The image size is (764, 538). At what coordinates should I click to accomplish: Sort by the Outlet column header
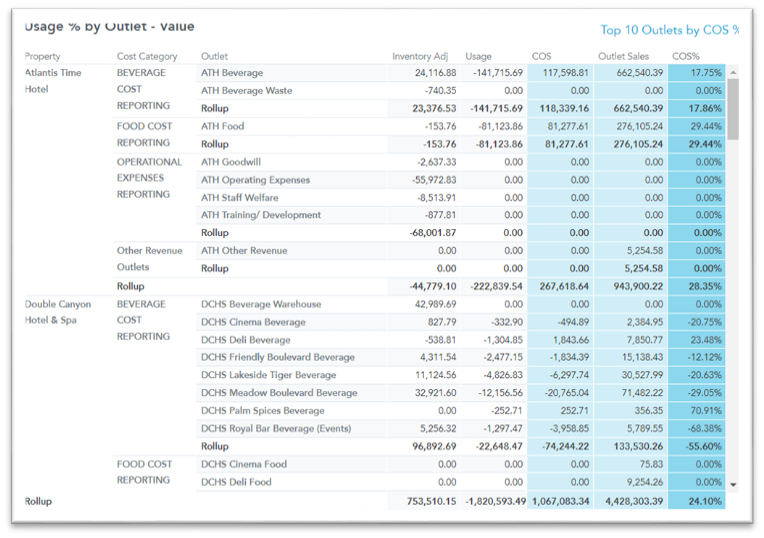(x=214, y=57)
